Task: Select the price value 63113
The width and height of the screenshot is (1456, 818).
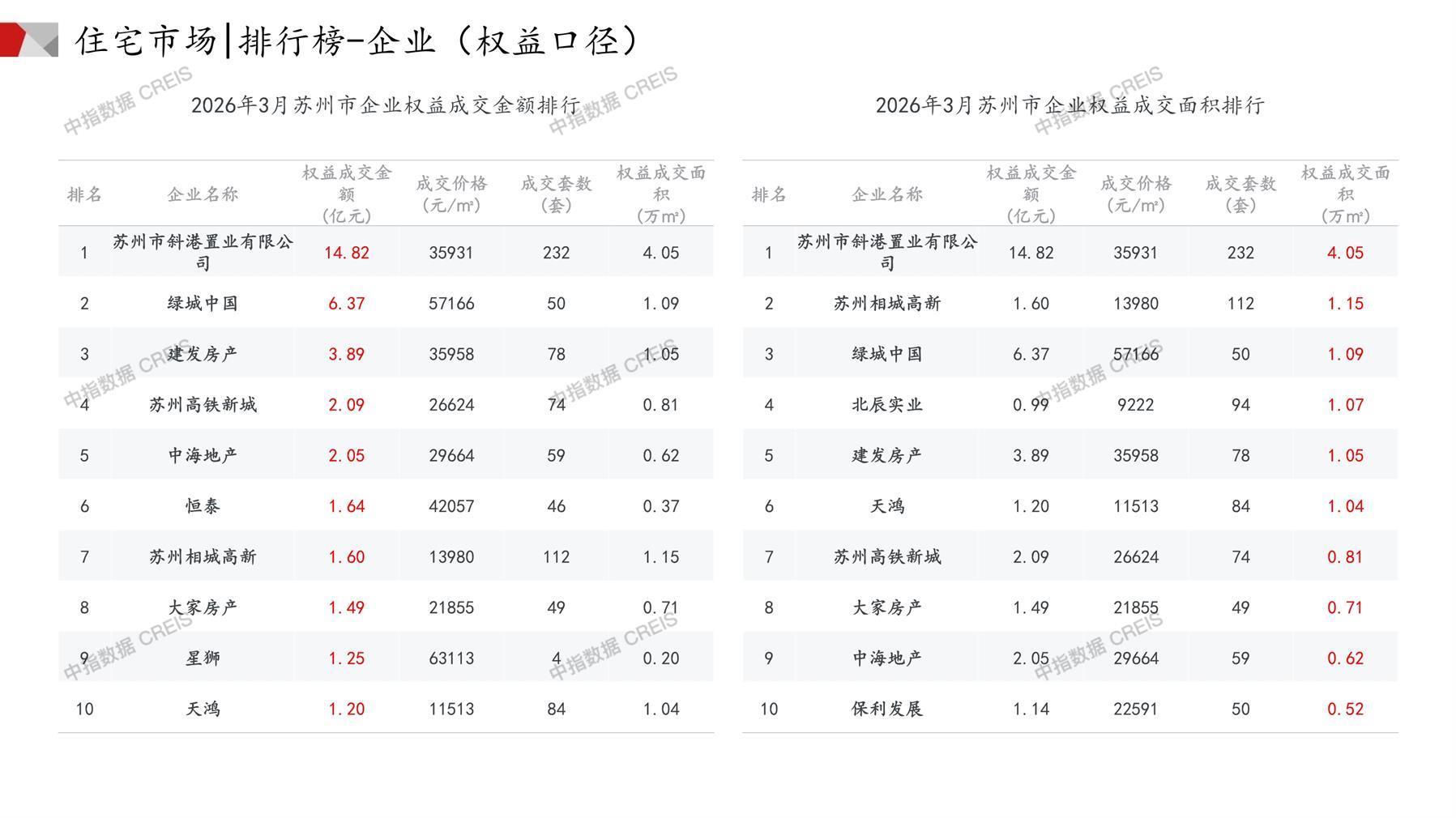Action: click(451, 658)
